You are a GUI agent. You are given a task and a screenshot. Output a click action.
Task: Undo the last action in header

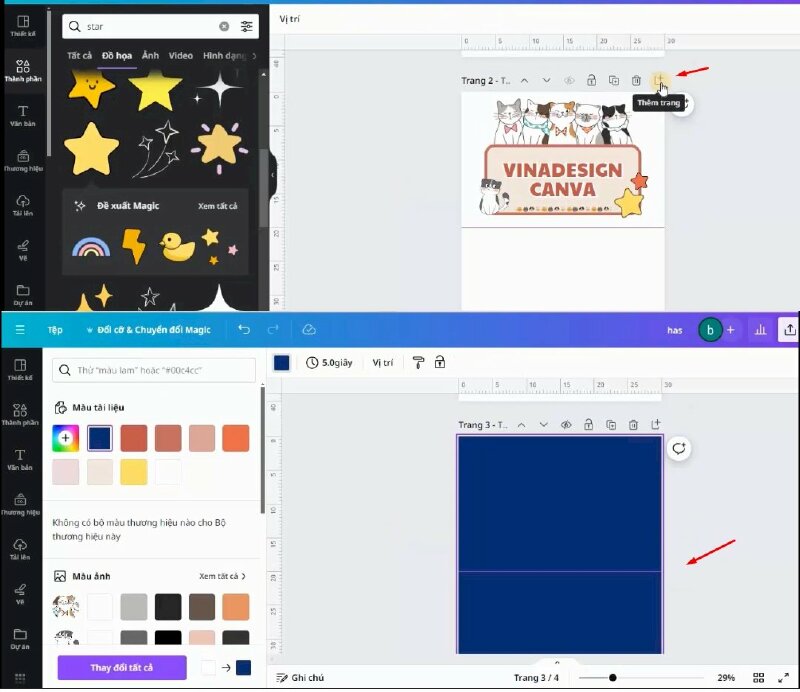pos(244,329)
